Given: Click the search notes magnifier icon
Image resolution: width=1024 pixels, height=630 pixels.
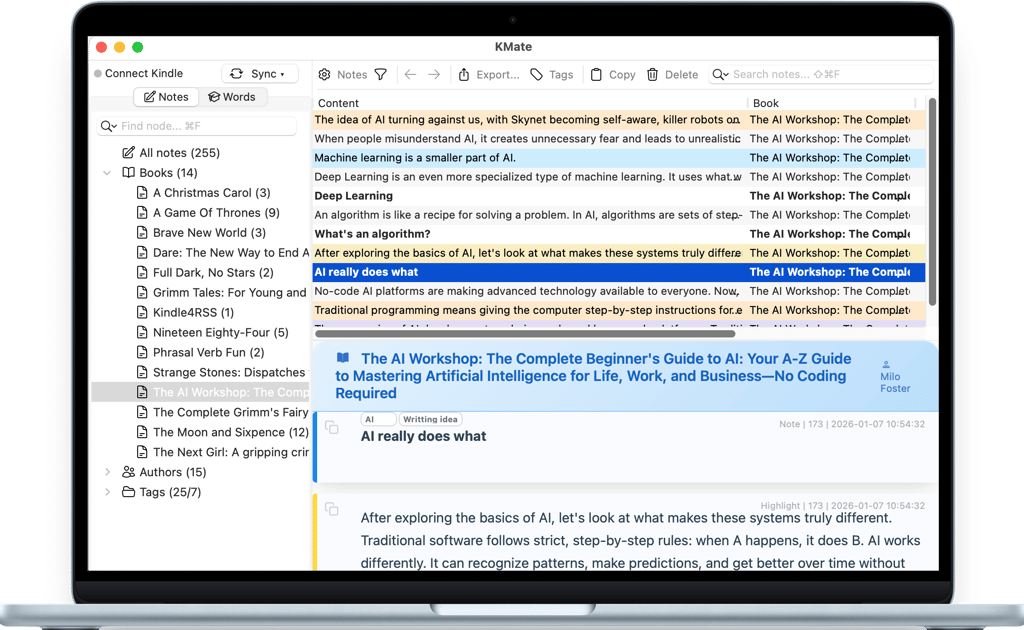Looking at the screenshot, I should tap(720, 74).
